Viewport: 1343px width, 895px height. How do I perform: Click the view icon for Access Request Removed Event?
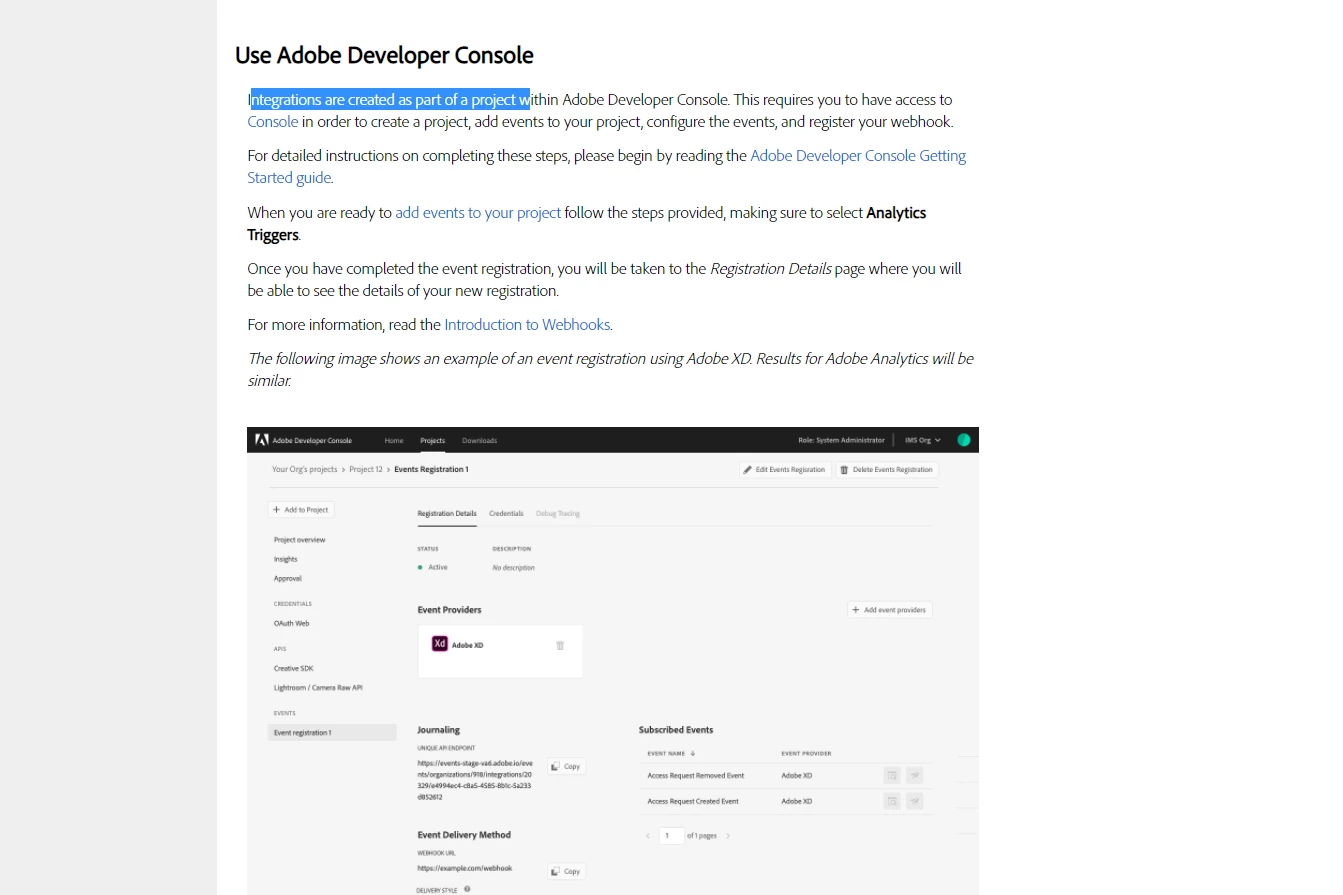point(892,775)
